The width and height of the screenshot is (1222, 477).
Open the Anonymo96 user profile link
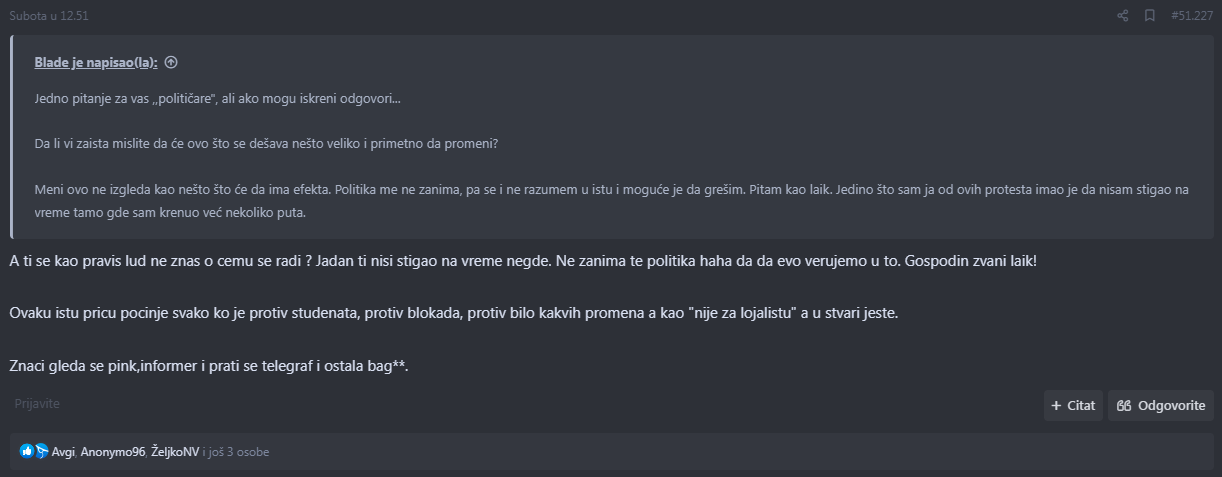click(113, 452)
